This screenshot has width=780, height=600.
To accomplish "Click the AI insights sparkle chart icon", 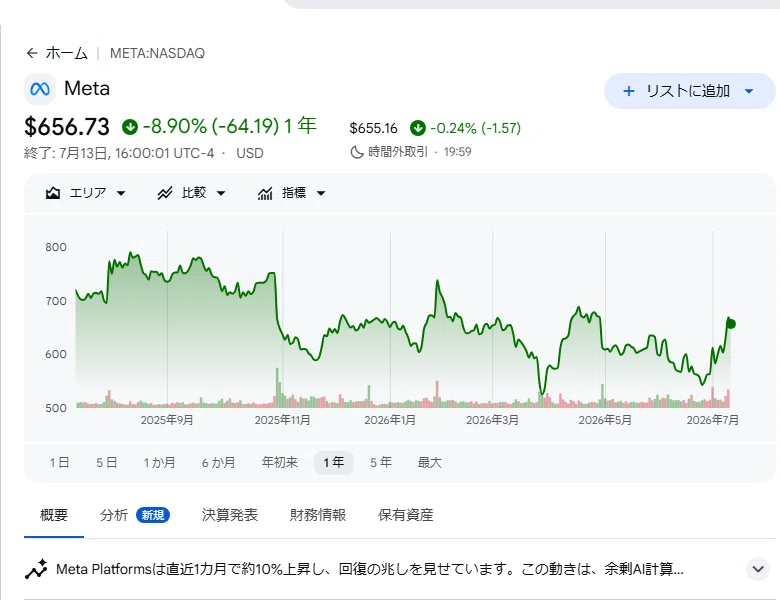I will pyautogui.click(x=36, y=569).
